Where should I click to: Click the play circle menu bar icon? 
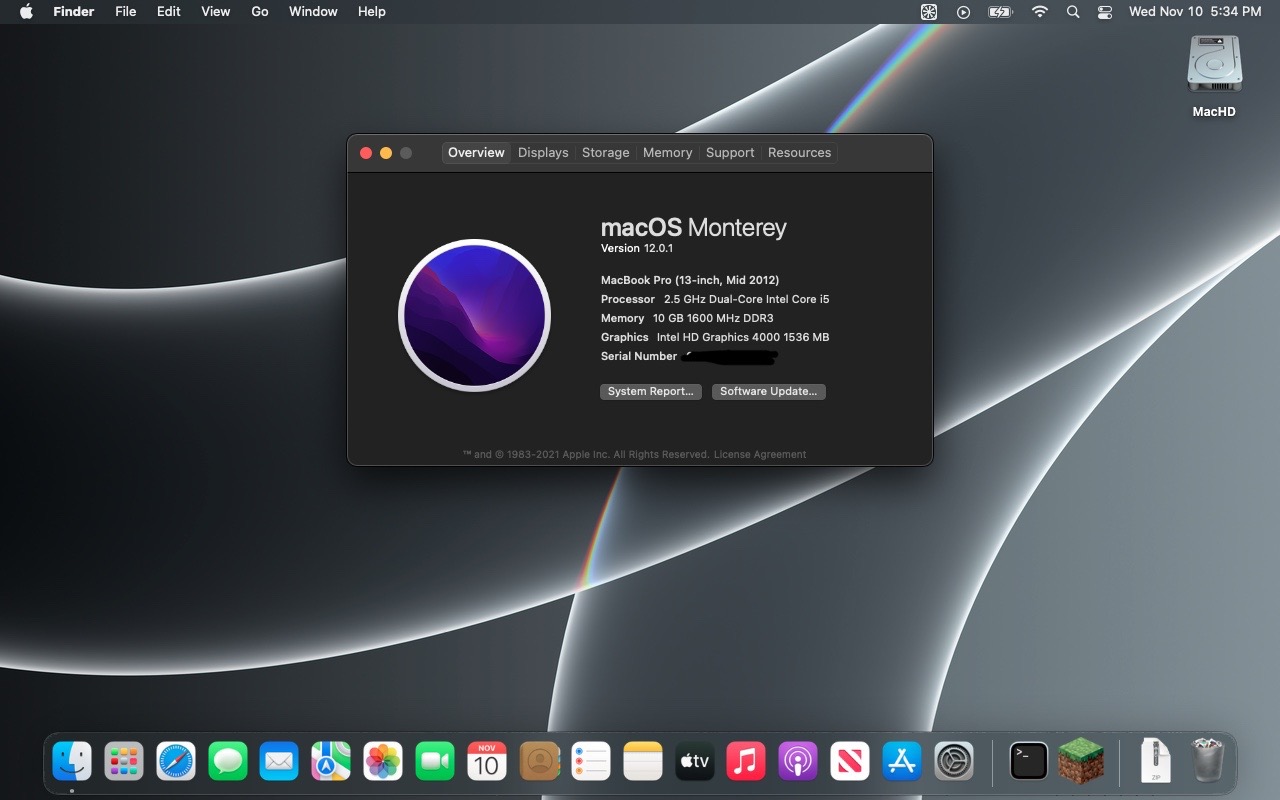pyautogui.click(x=963, y=12)
